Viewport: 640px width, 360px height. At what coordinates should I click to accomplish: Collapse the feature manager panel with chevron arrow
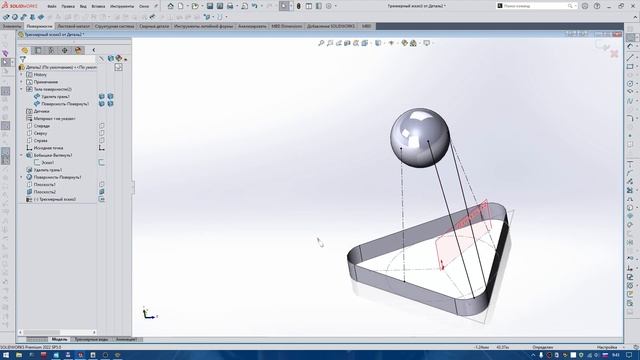(x=93, y=50)
